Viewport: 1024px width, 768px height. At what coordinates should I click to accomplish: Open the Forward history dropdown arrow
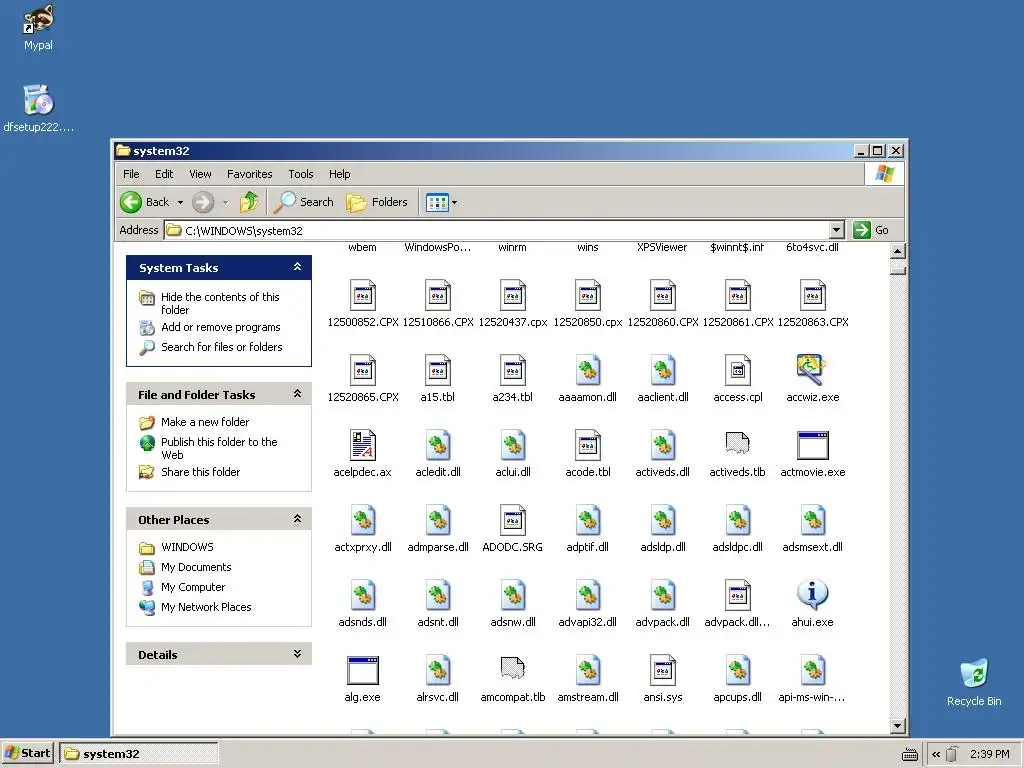point(225,202)
